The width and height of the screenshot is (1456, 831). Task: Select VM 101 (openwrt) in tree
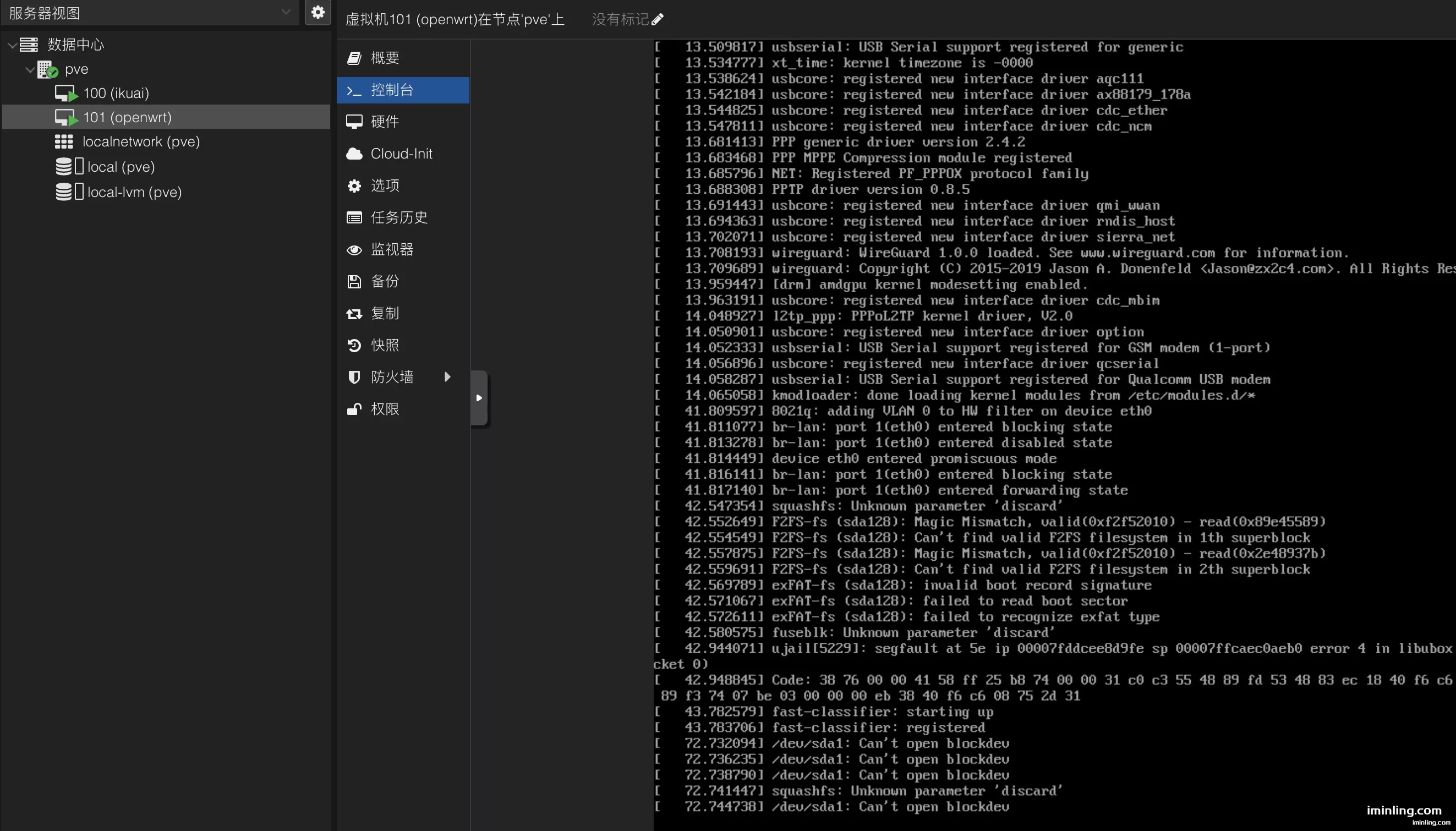point(167,117)
